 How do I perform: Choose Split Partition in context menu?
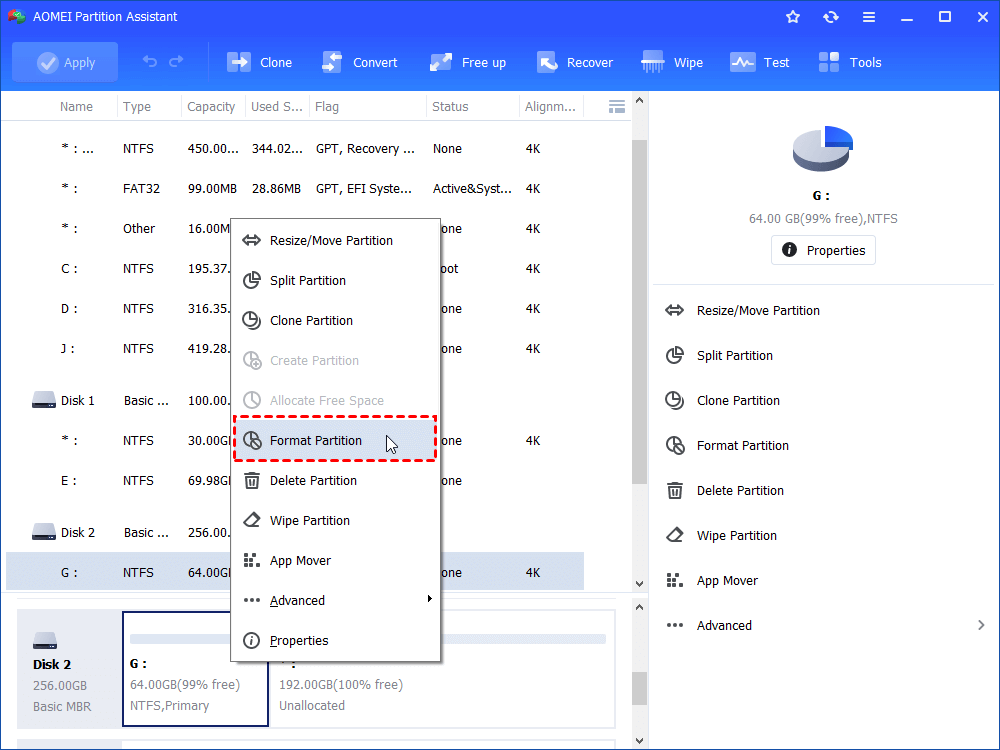tap(335, 281)
